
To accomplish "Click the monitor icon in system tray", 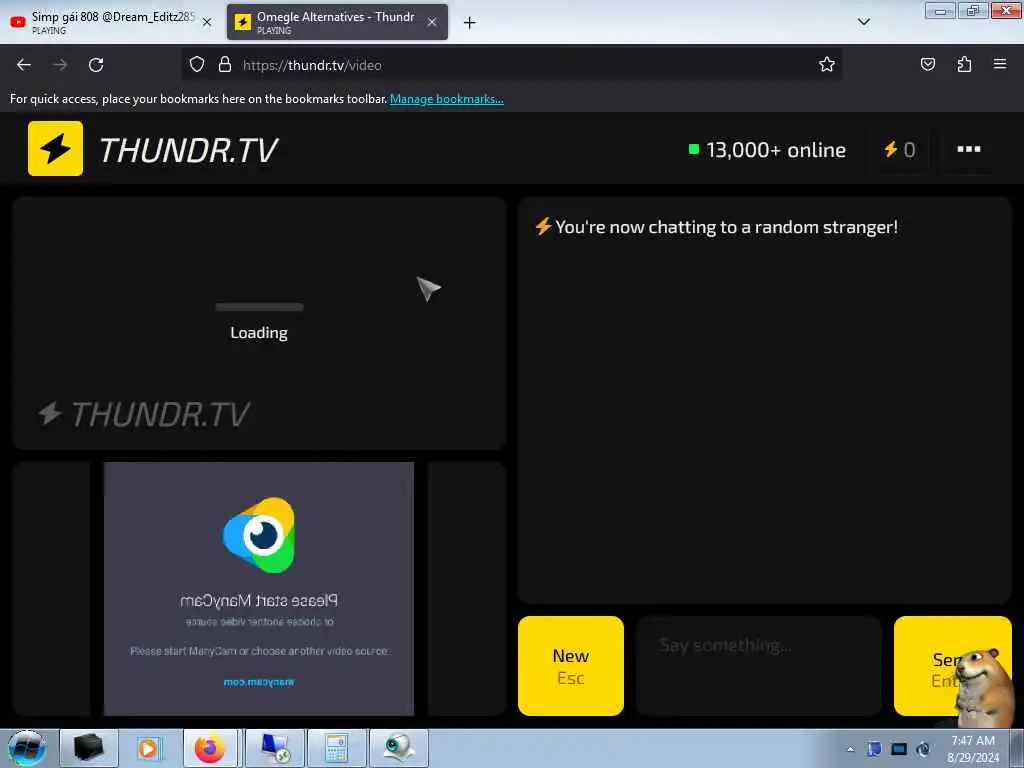I will [899, 749].
